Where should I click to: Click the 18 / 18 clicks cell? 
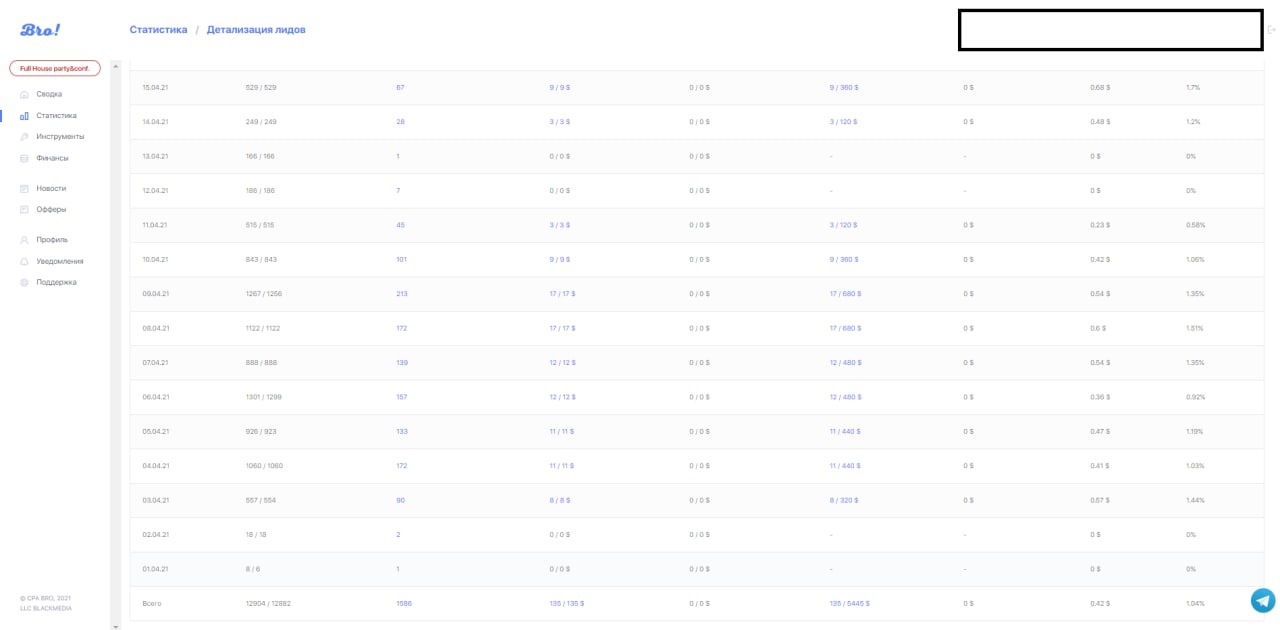tap(256, 535)
